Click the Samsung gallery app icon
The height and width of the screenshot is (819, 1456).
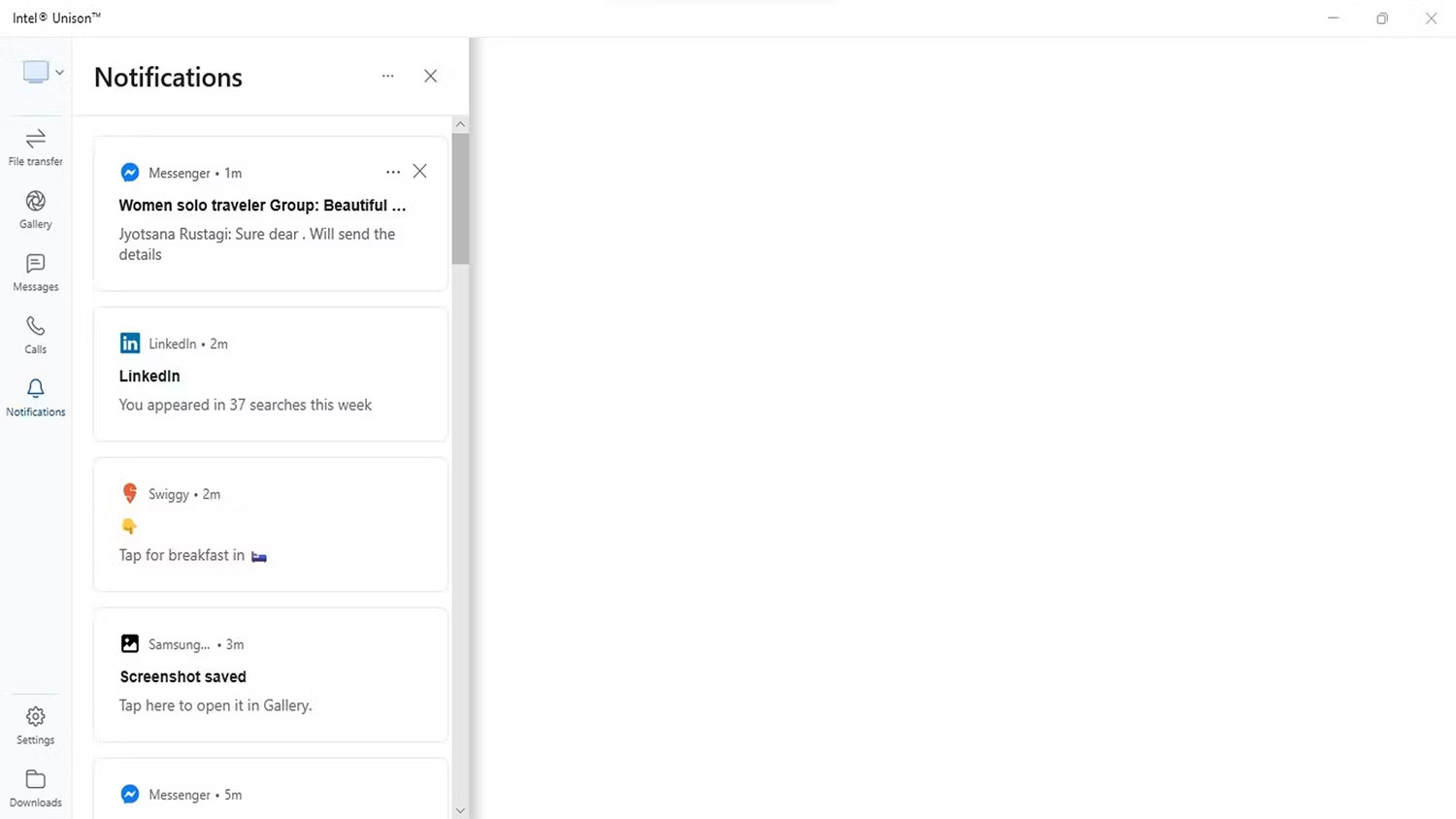130,644
